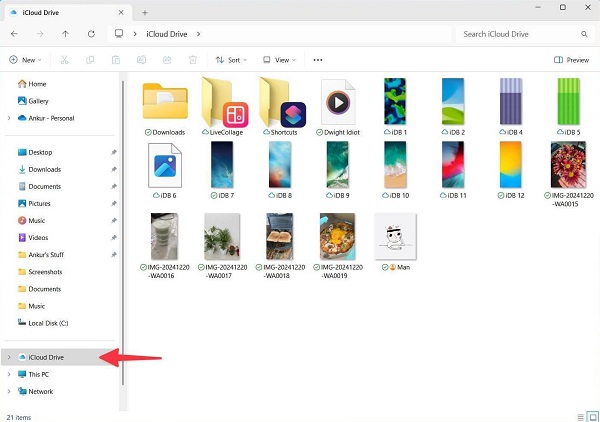Select the iDB 7 thumbnail

(222, 165)
